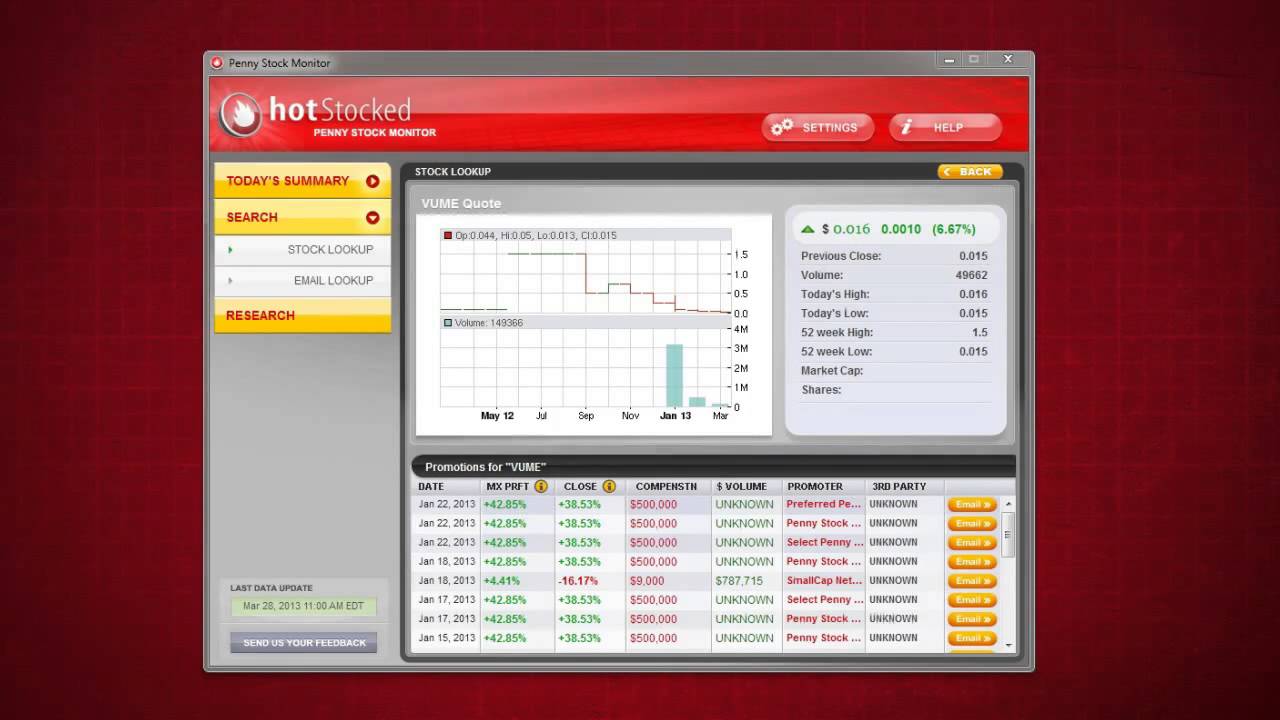Click the arrow icon on Today's Summary
Screen dimensions: 1280x720
(372, 181)
